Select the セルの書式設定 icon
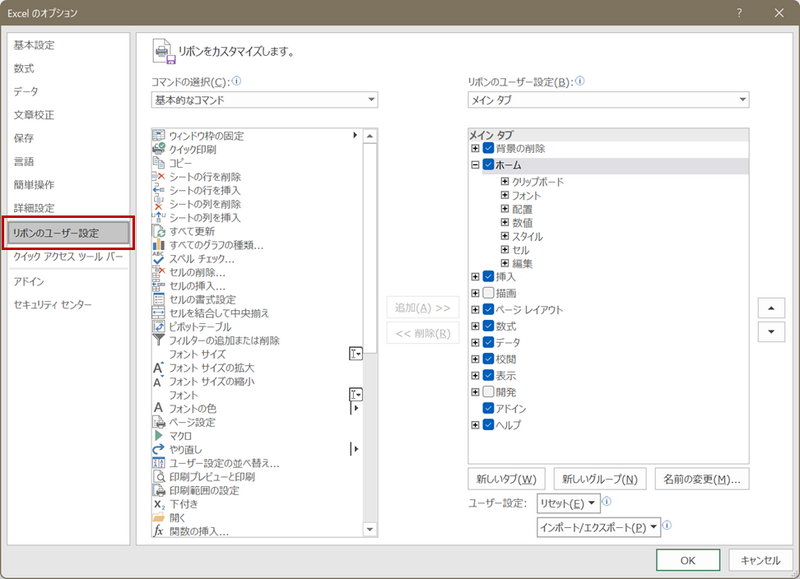The width and height of the screenshot is (800, 579). 159,299
